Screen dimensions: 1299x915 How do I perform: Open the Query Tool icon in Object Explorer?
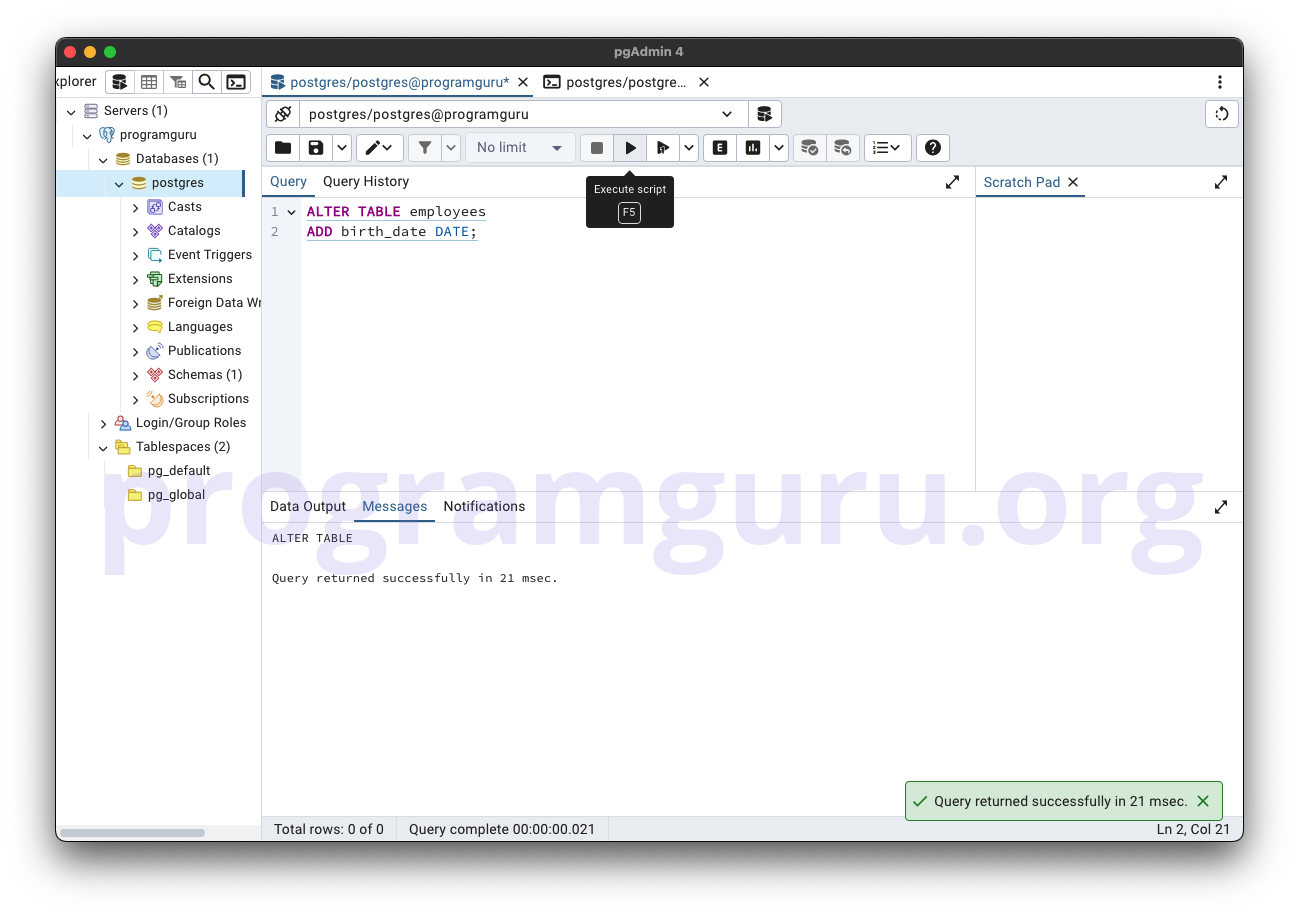click(119, 82)
